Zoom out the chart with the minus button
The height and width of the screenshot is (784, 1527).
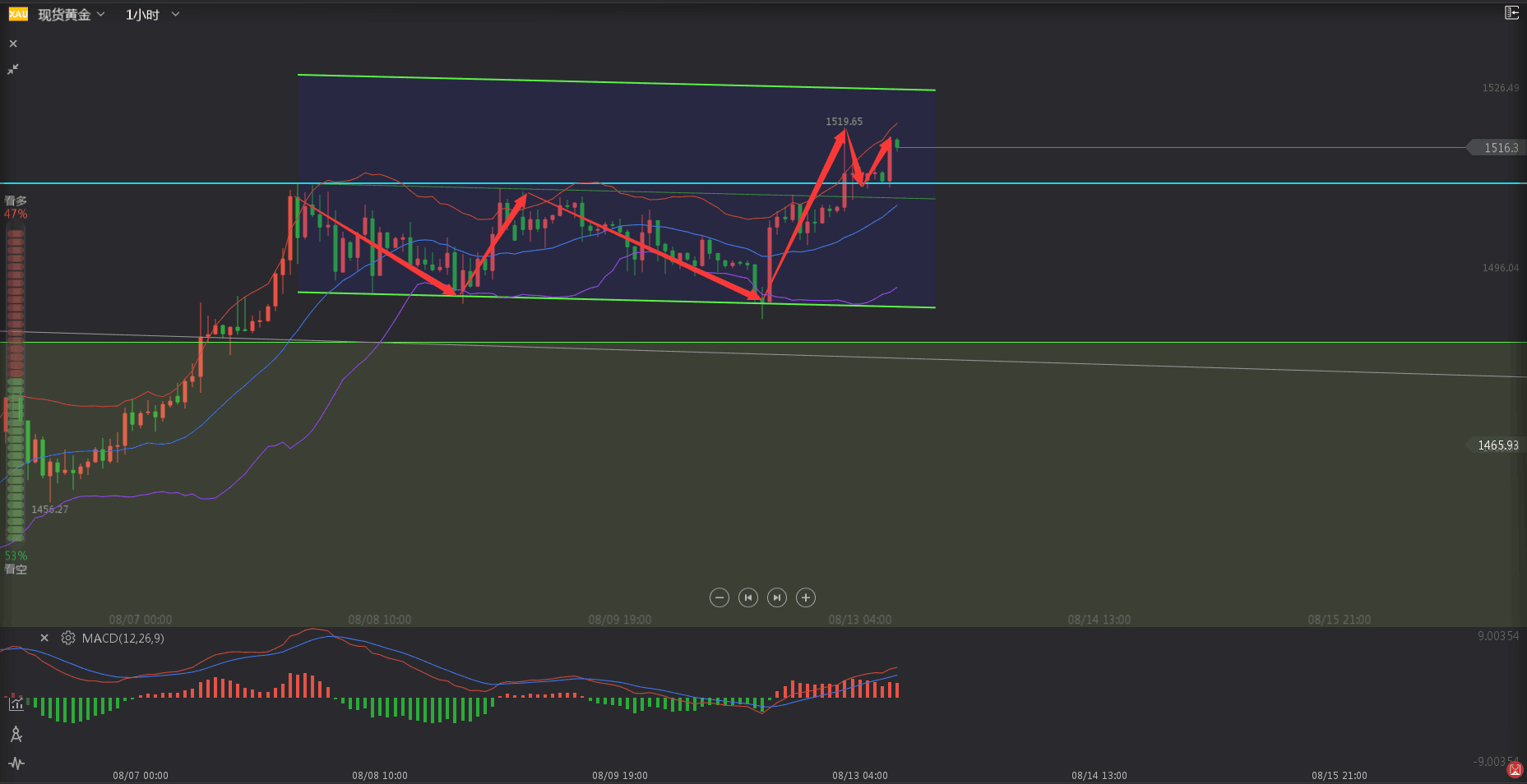pos(720,597)
